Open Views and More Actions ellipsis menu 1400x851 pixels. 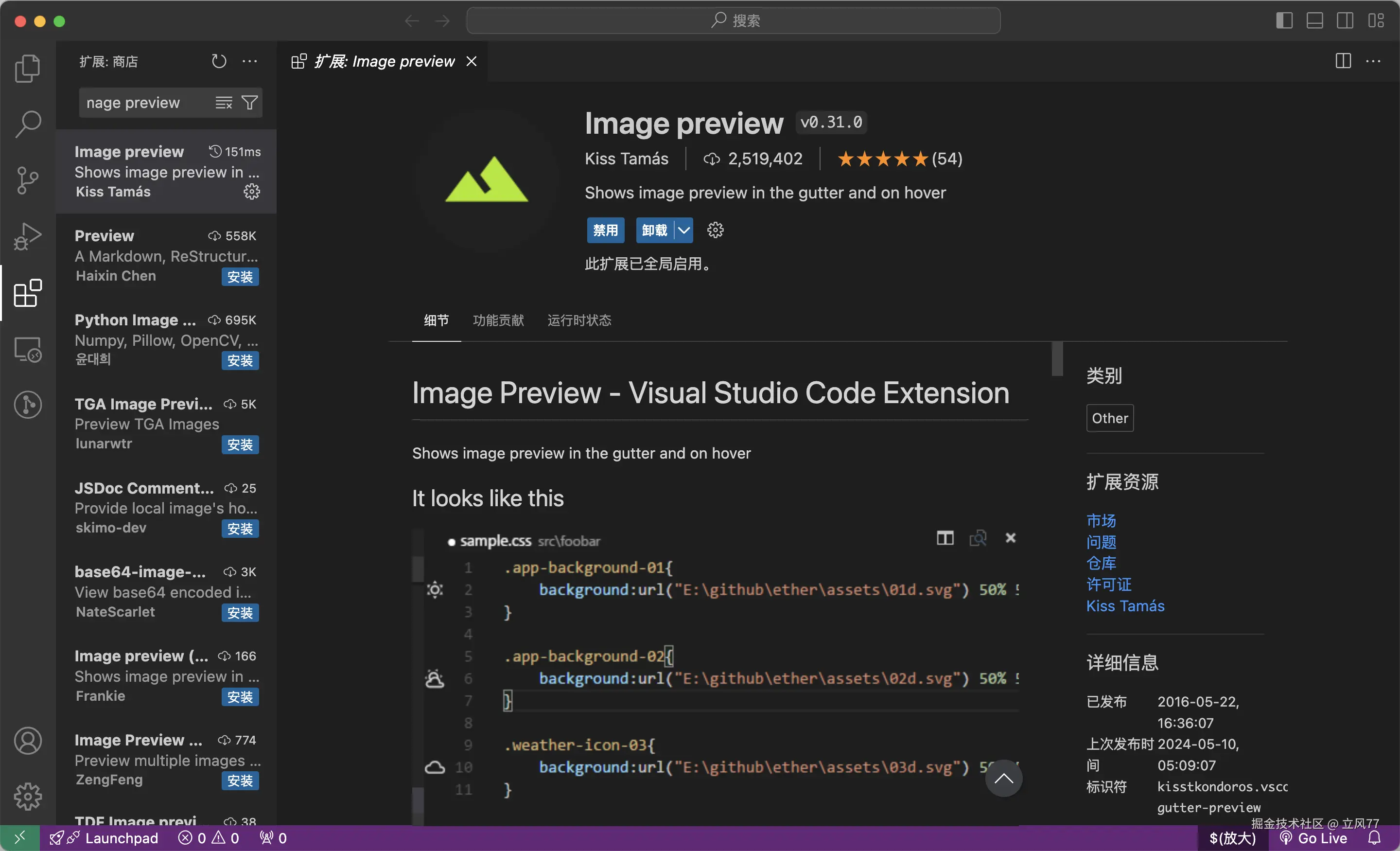pyautogui.click(x=249, y=61)
